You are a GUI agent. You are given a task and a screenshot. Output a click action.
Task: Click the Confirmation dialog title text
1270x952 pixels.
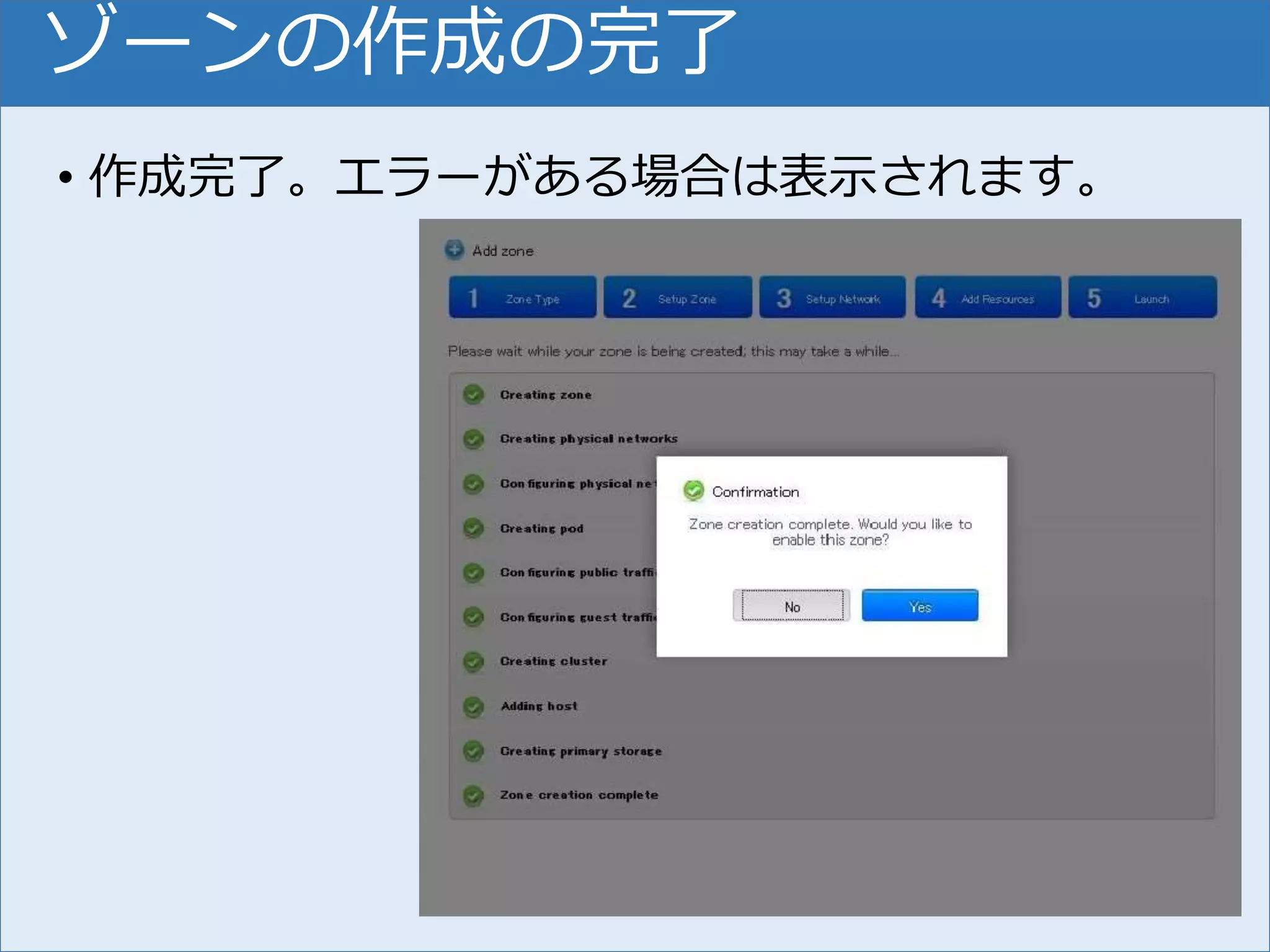[x=755, y=492]
